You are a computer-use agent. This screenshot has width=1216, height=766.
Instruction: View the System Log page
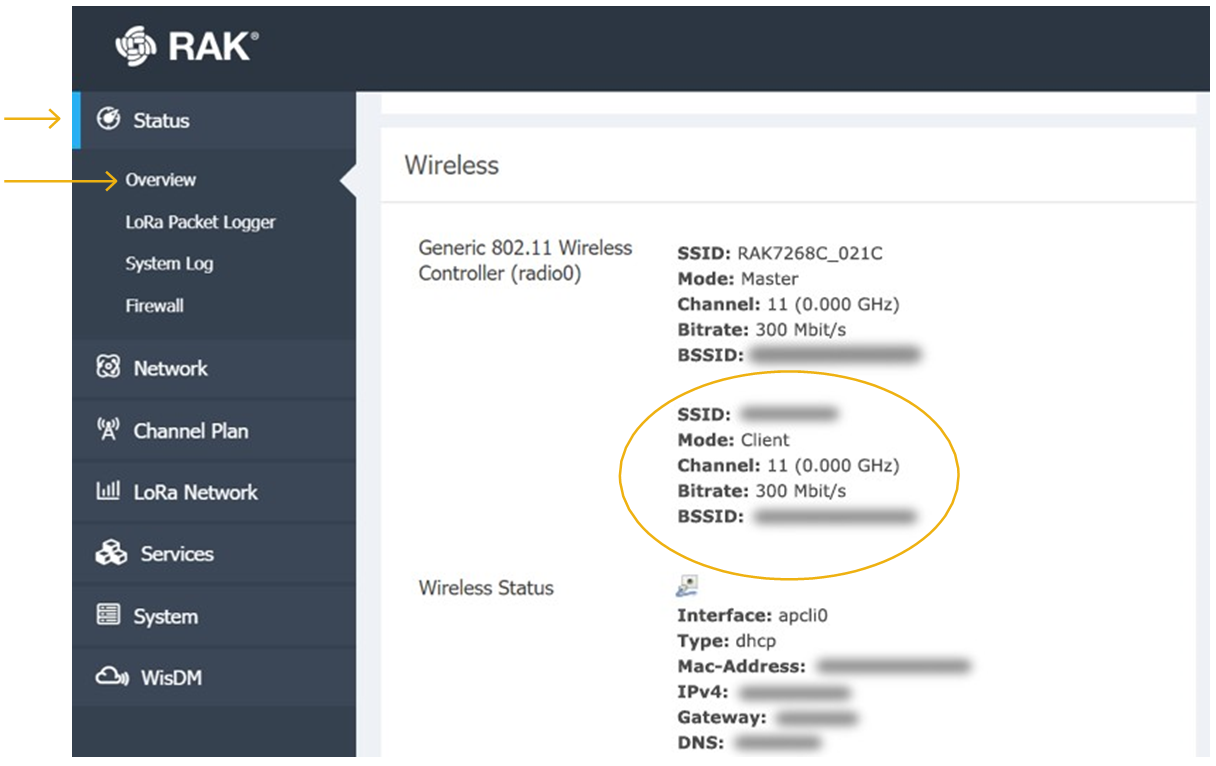[x=169, y=264]
